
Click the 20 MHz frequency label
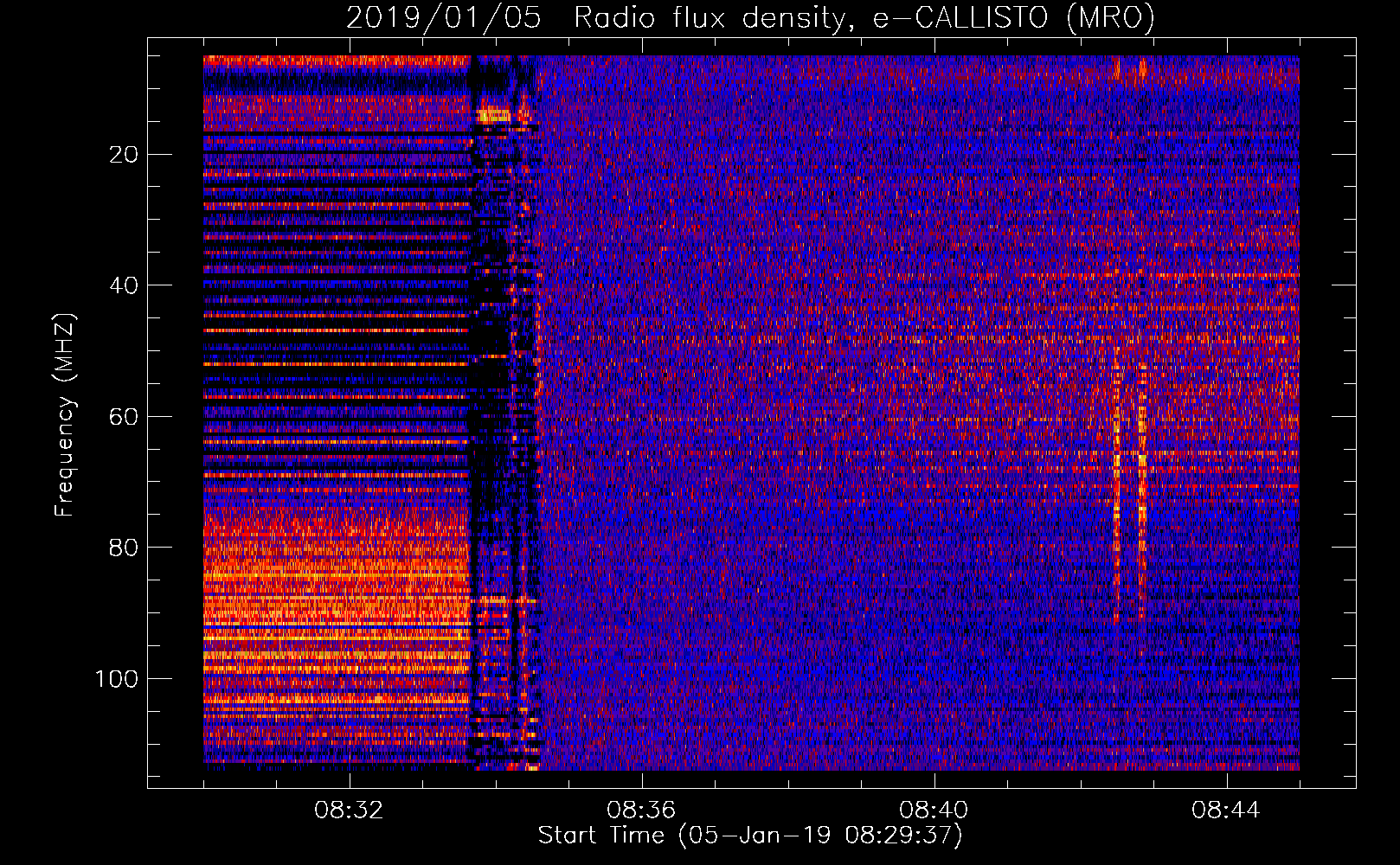pos(125,154)
